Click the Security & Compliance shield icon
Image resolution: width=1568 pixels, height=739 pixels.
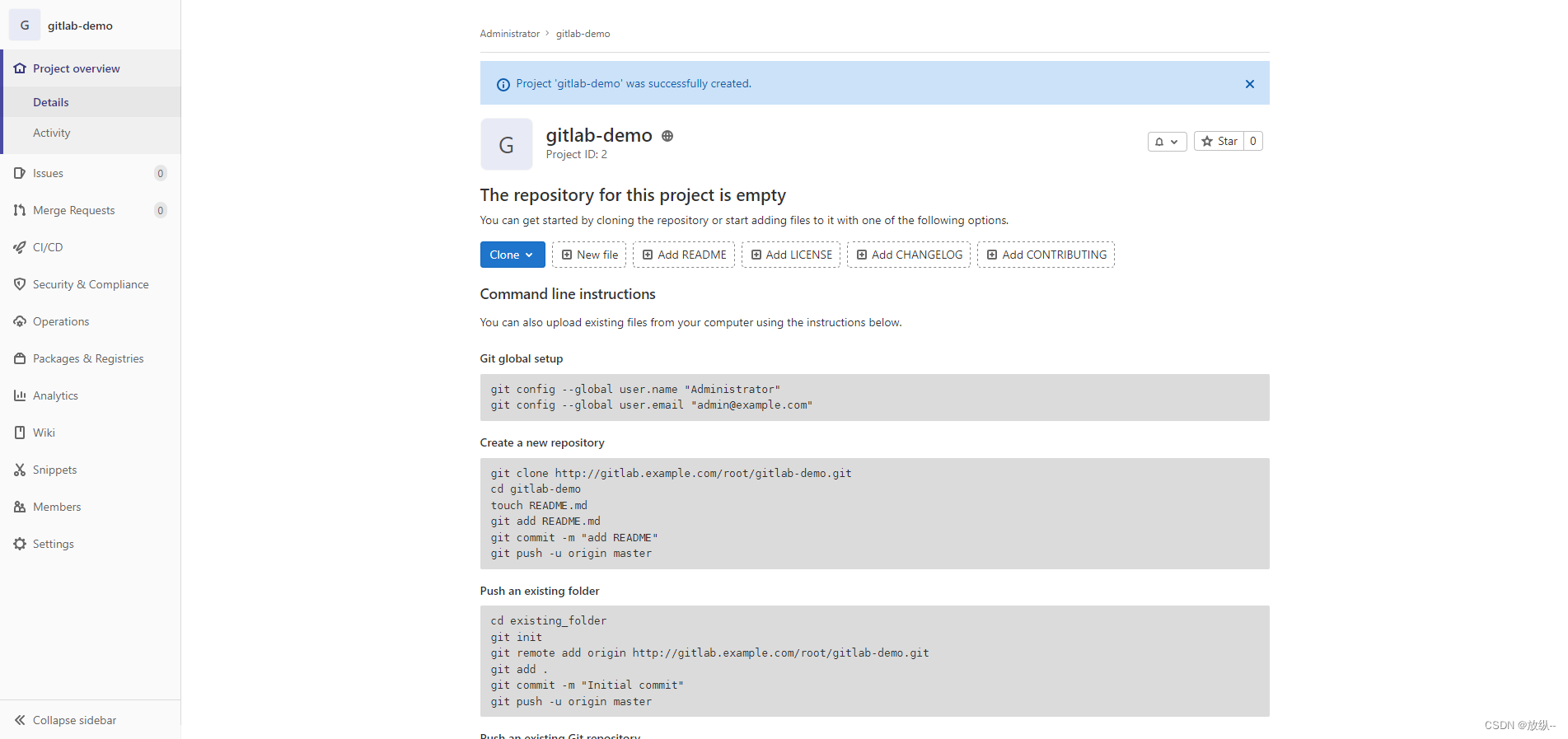click(20, 284)
